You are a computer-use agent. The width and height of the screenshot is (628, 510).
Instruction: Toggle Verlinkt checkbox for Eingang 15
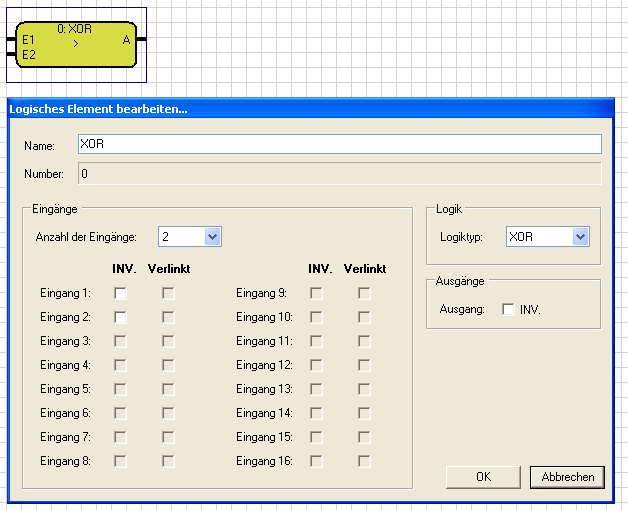364,437
